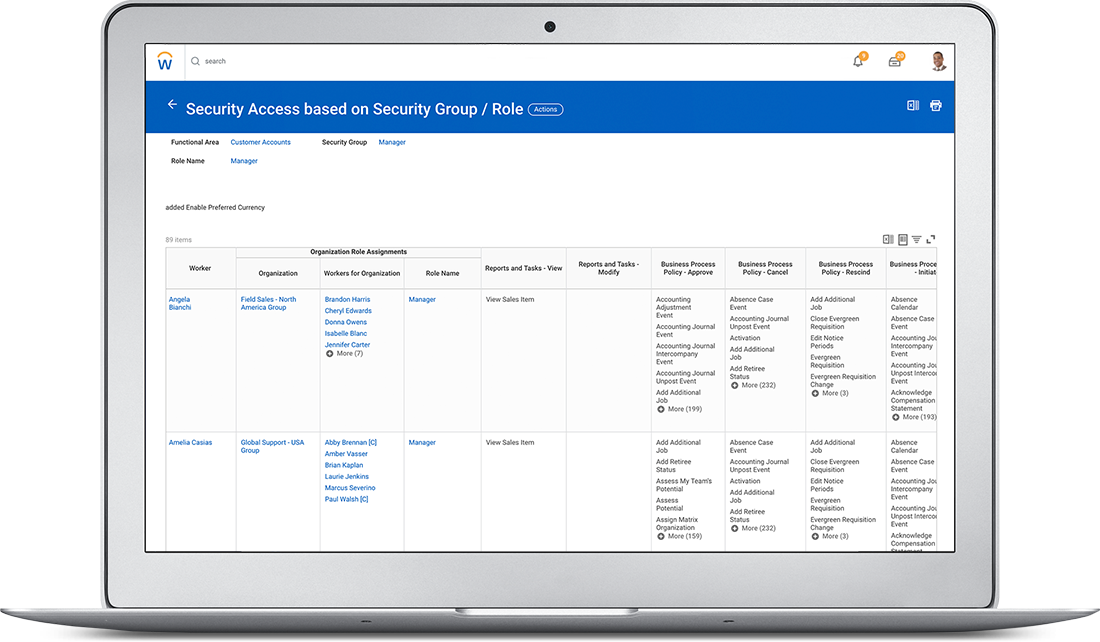
Task: Open the table filter icon
Action: click(x=916, y=239)
